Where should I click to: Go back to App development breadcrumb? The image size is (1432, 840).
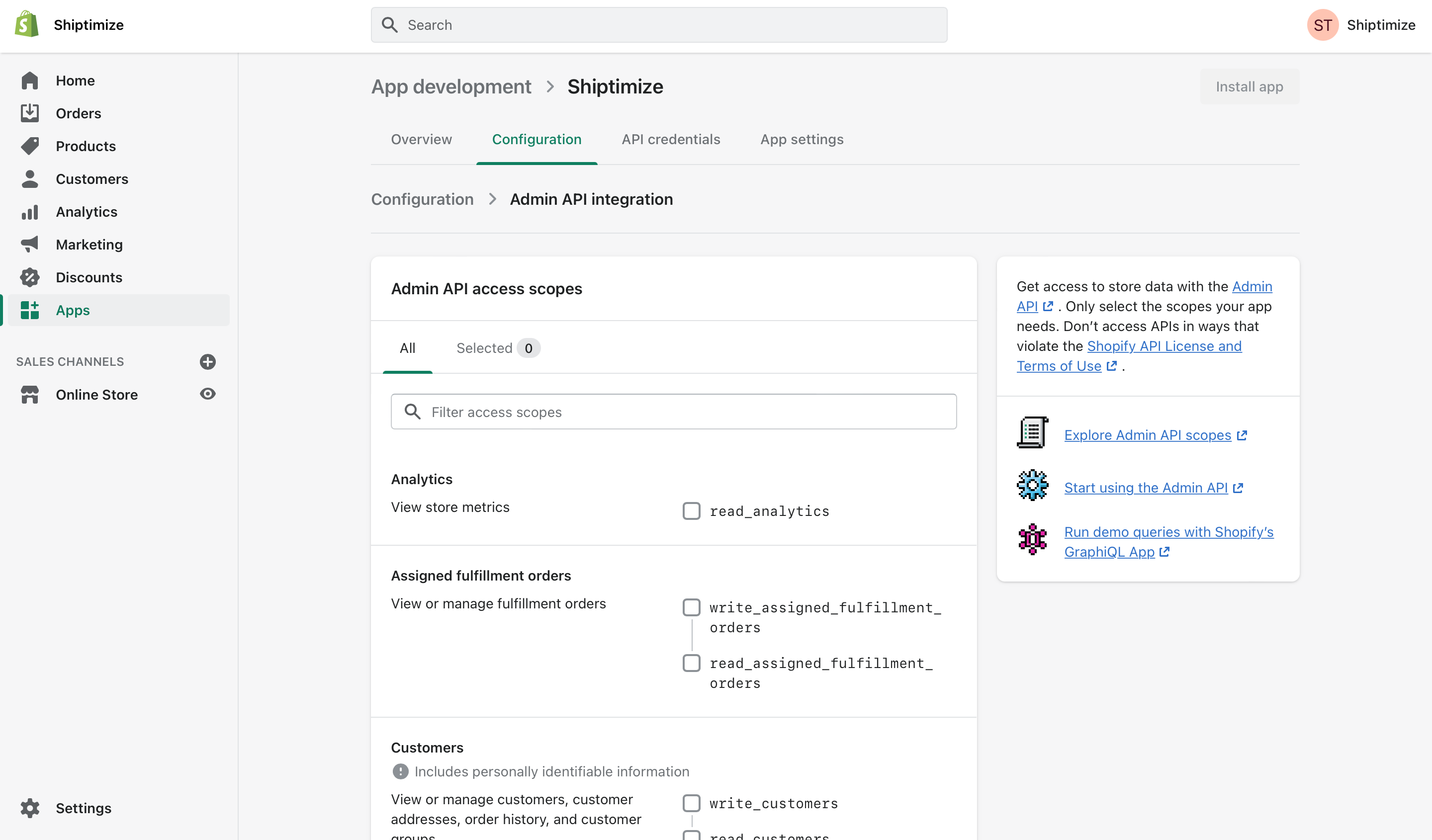(x=451, y=86)
